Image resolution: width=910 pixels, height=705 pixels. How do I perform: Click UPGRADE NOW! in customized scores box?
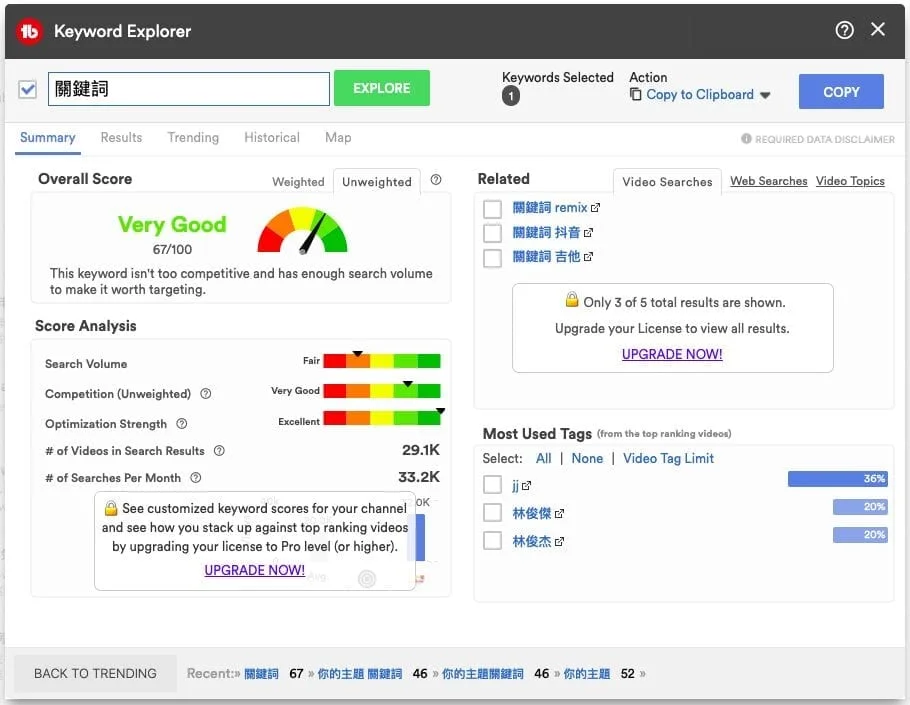point(254,570)
